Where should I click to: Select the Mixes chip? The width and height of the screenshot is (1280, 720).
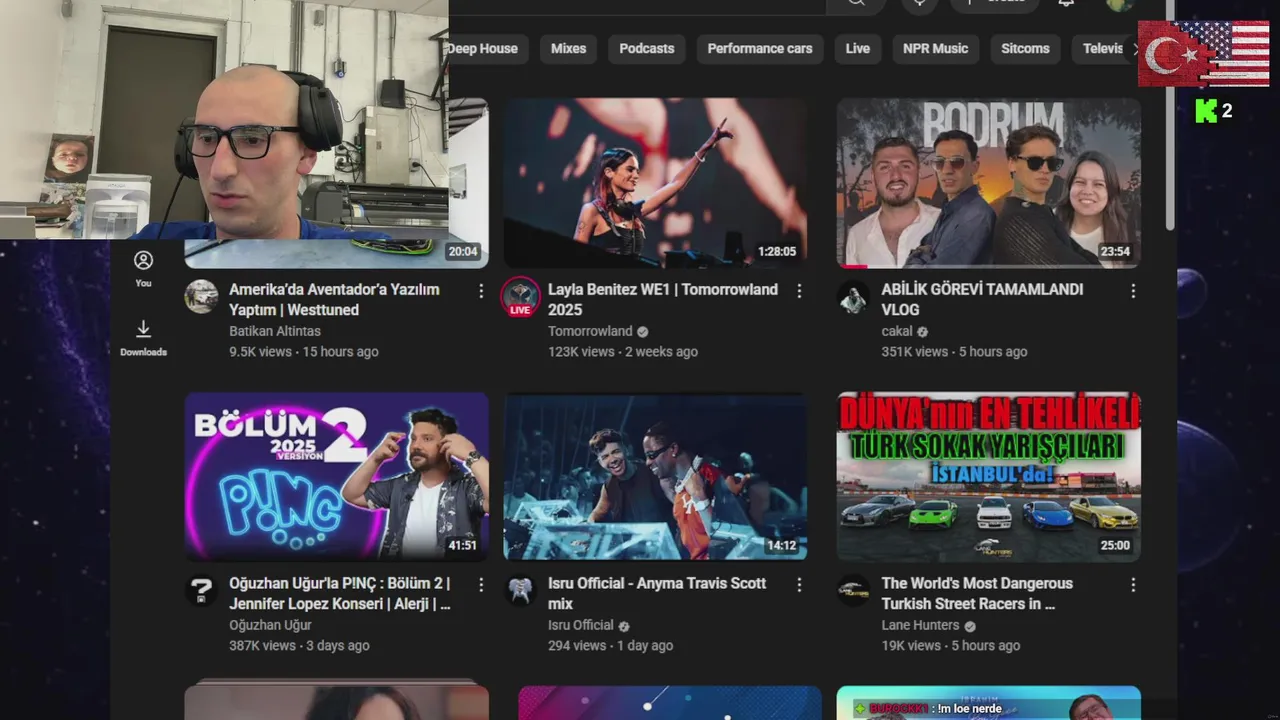568,49
